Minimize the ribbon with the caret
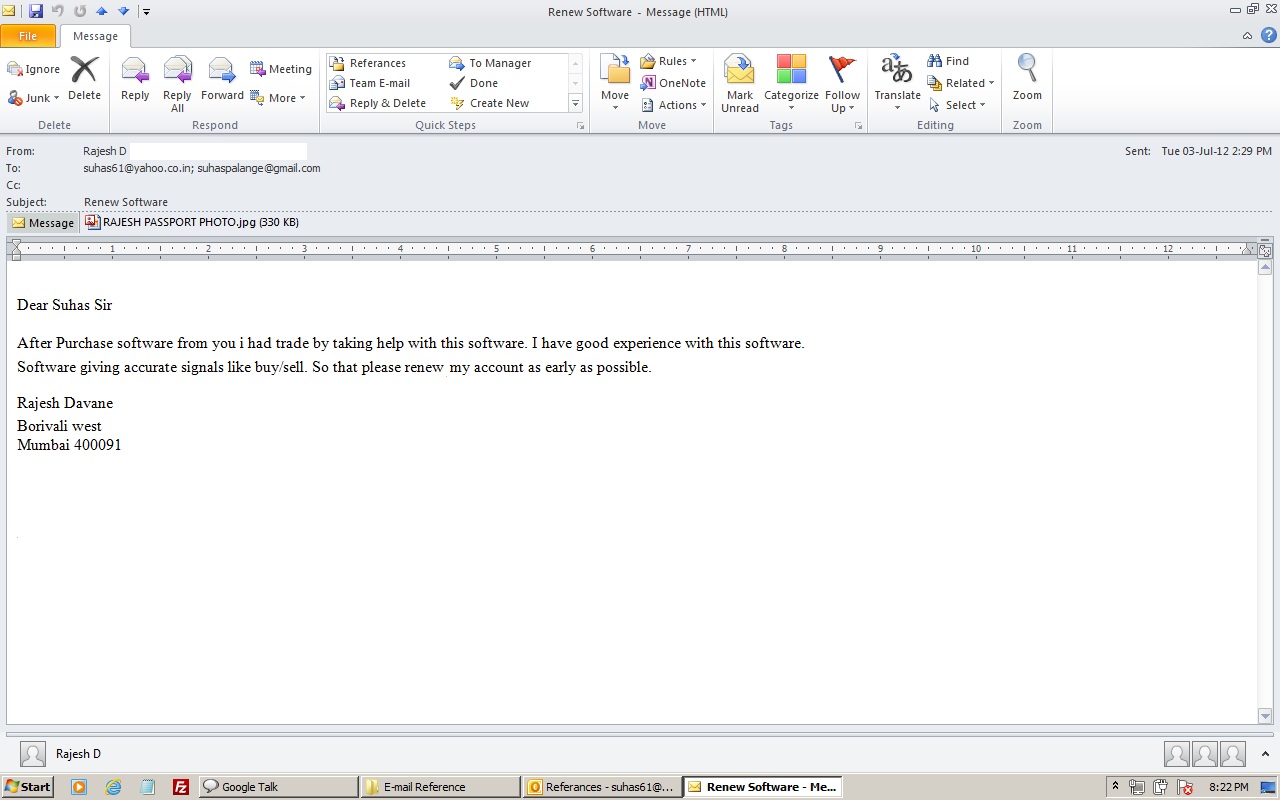 tap(1247, 36)
